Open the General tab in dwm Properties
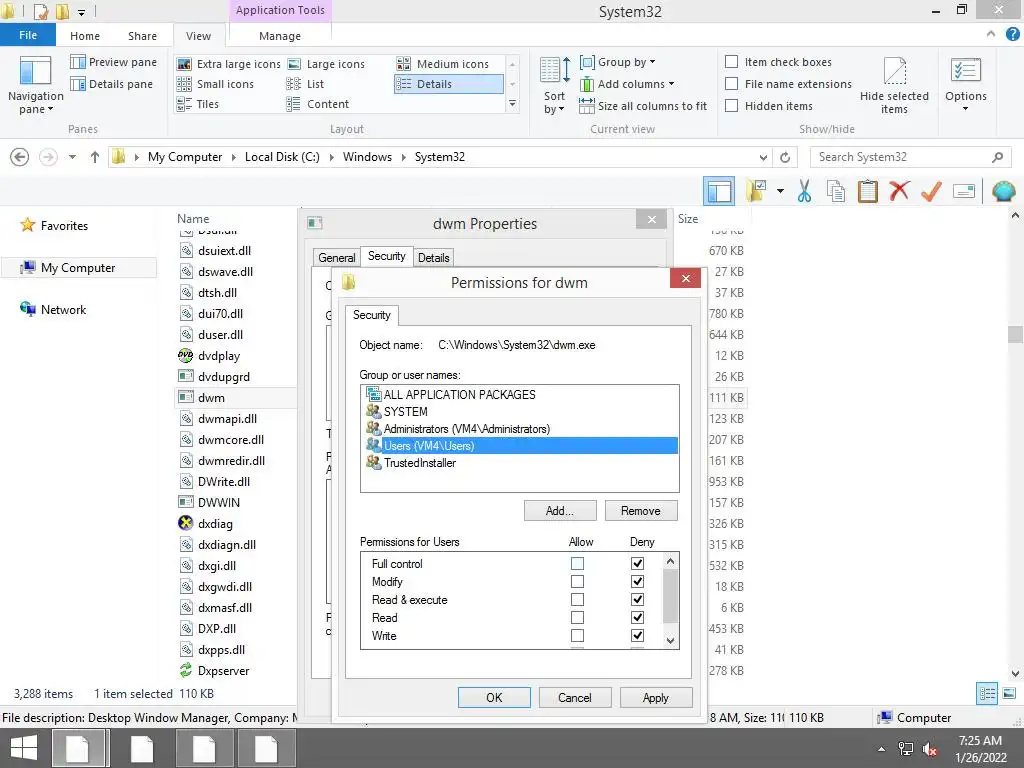 click(x=336, y=258)
